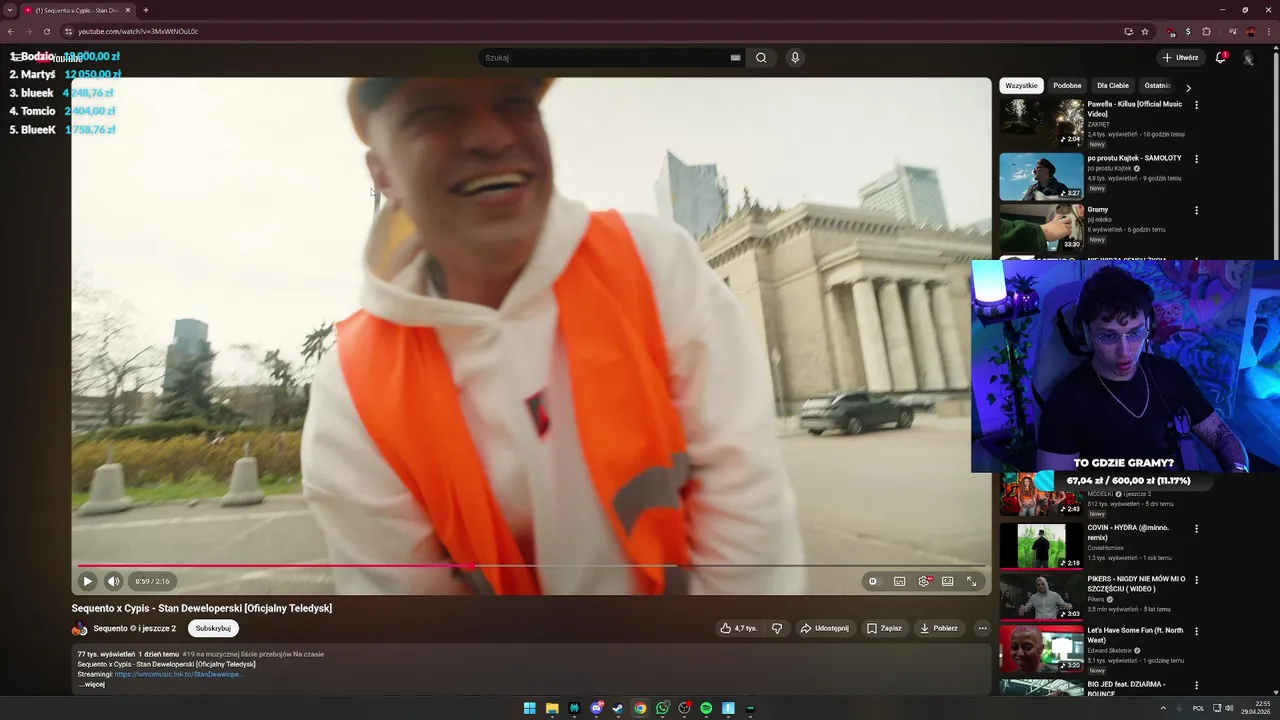Open File Explorer from the taskbar
The width and height of the screenshot is (1280, 720).
(552, 708)
